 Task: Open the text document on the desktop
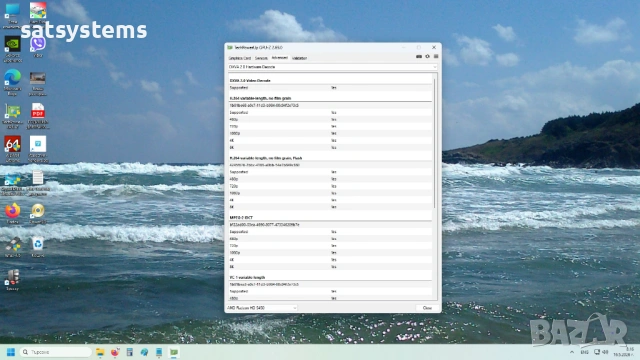click(x=38, y=182)
